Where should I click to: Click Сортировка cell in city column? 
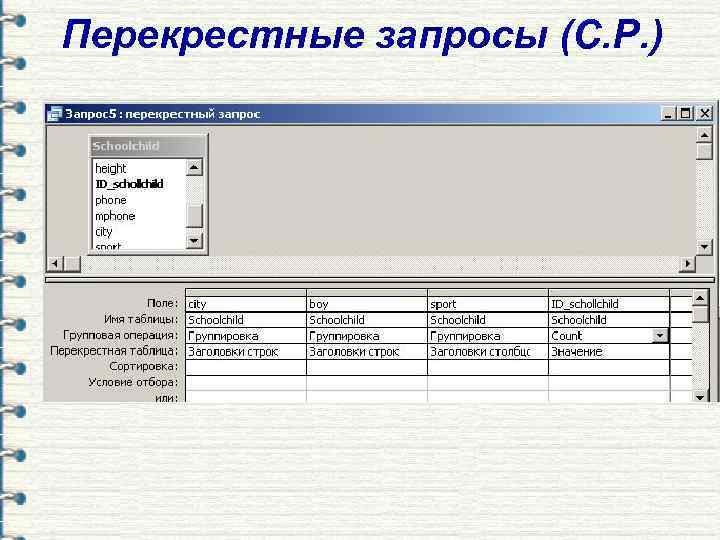(x=246, y=367)
